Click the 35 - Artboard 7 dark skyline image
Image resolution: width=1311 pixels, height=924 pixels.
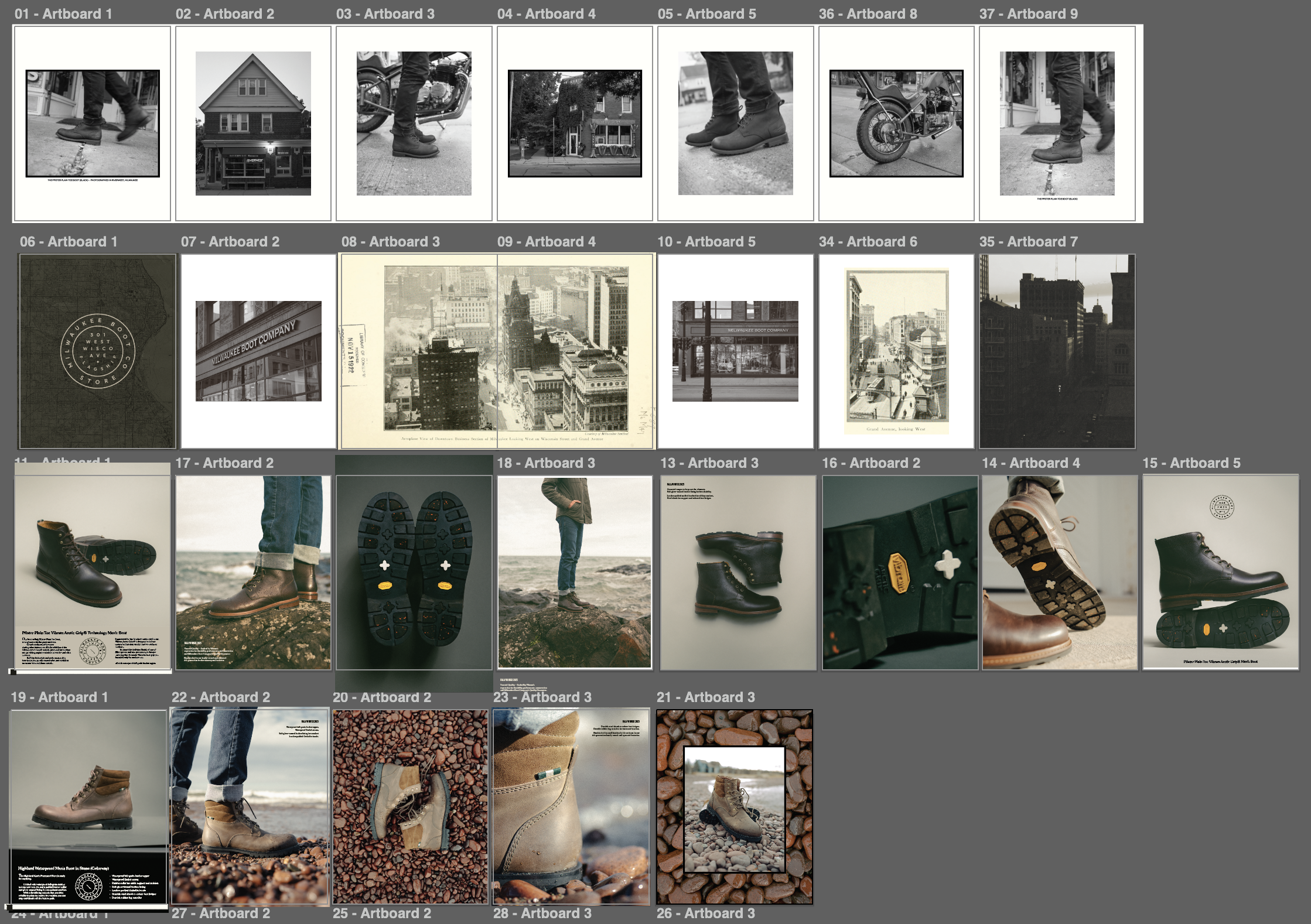click(1057, 351)
